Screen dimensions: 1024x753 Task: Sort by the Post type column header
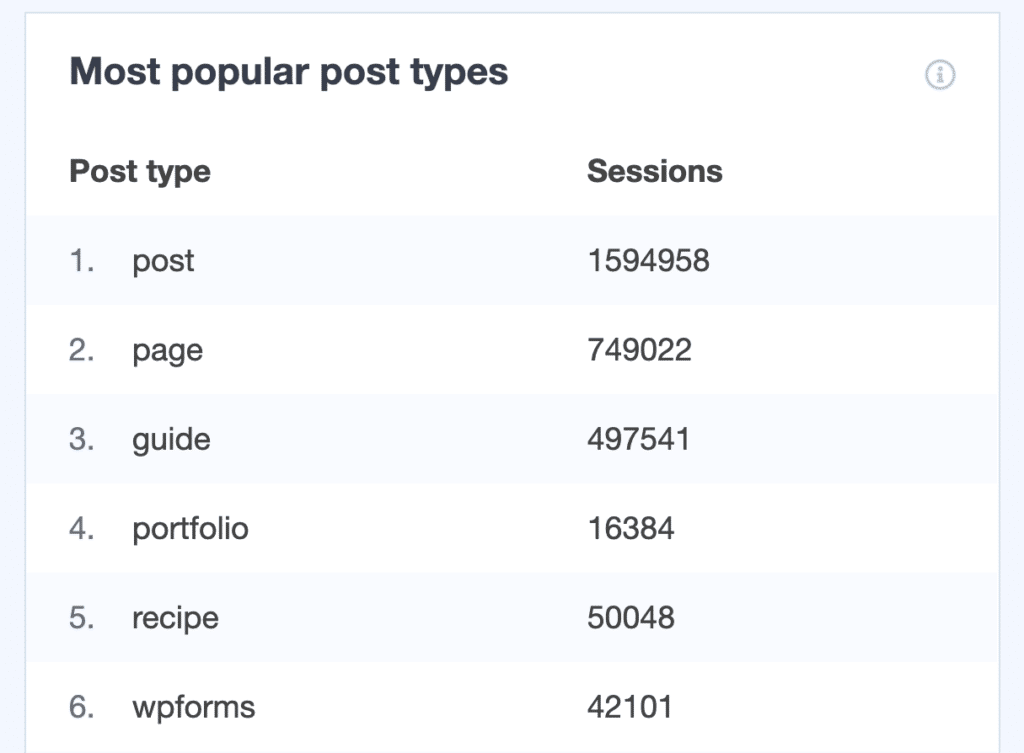click(140, 171)
